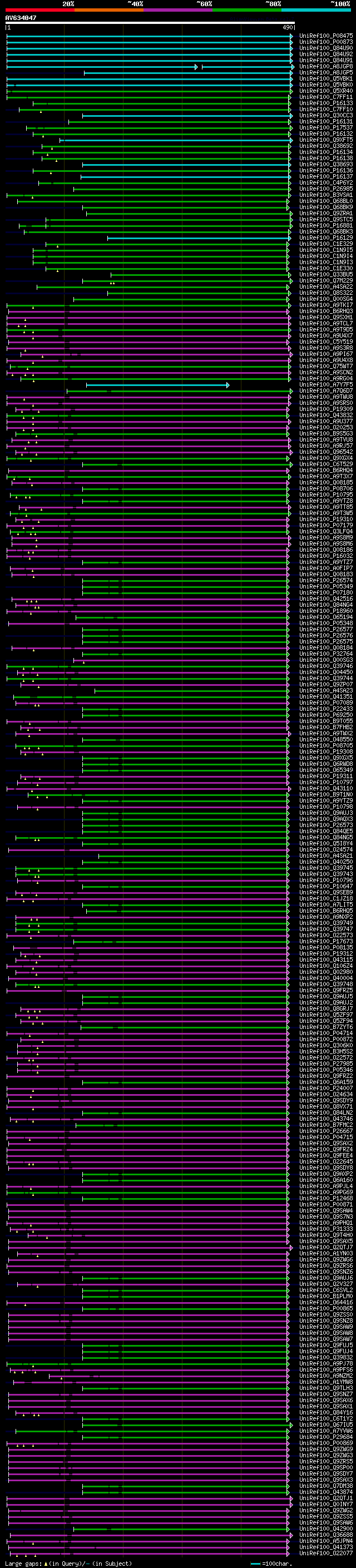This screenshot has width=356, height=1568.
Task: Click the white AV634047 query sequence bar
Action: (x=150, y=22)
